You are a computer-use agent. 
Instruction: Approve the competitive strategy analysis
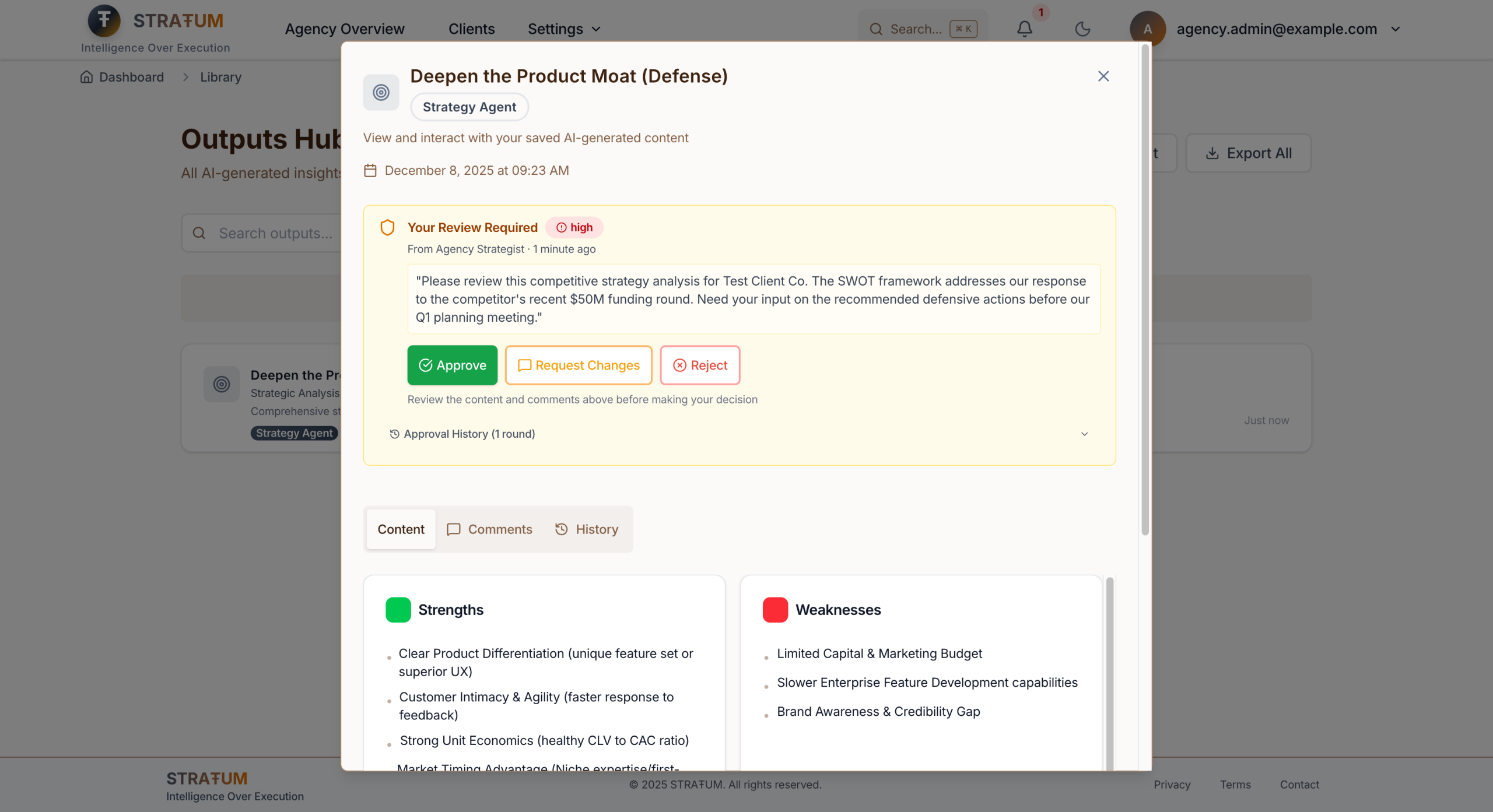pyautogui.click(x=452, y=365)
